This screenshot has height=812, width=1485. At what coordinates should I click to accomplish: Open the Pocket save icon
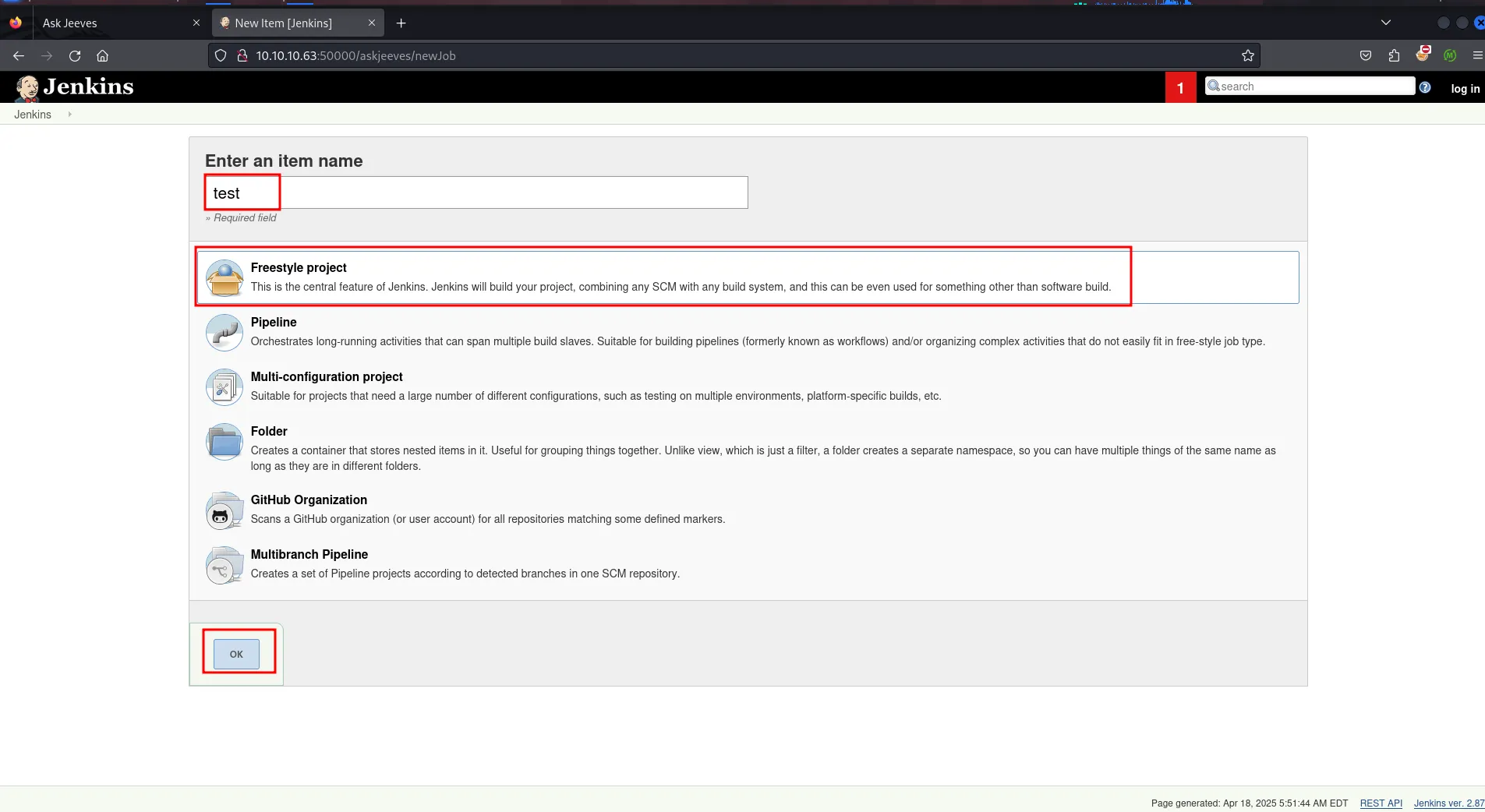click(x=1366, y=55)
